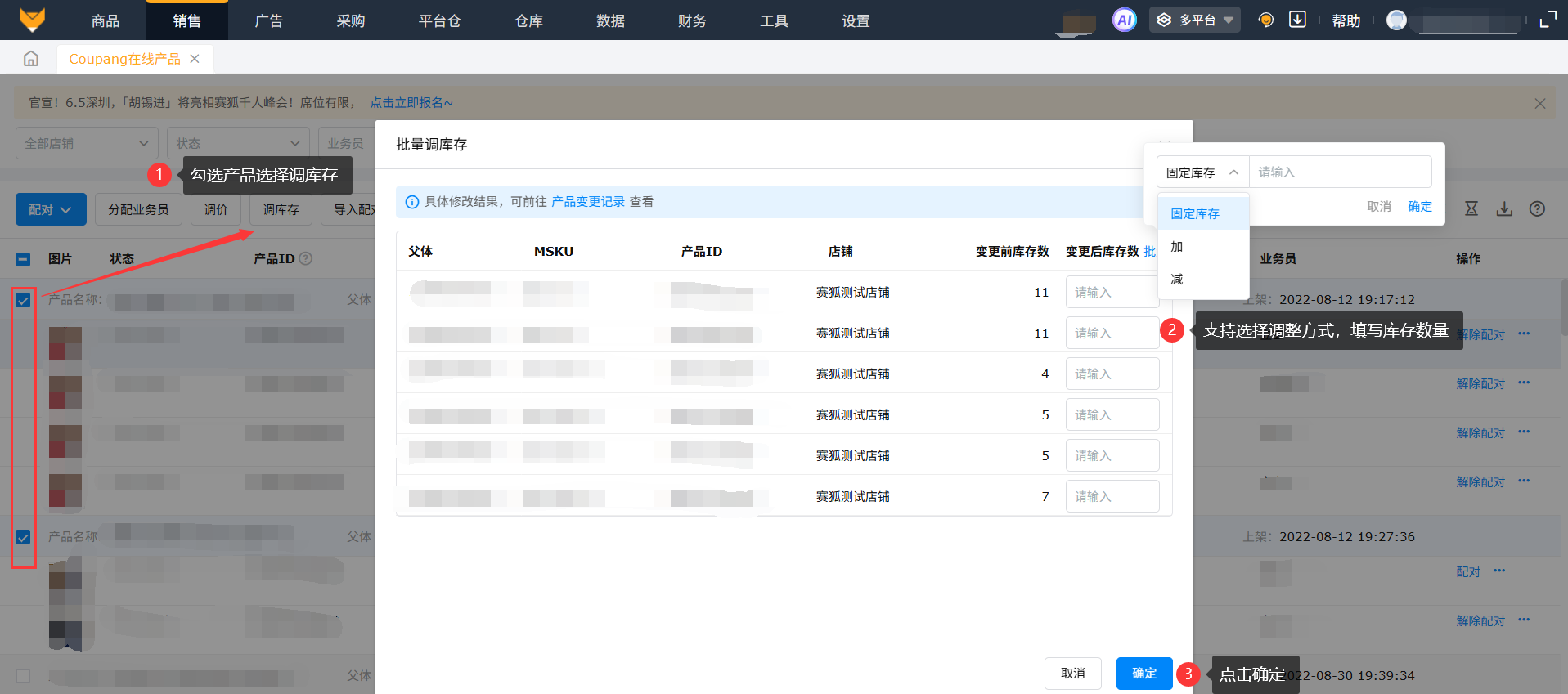
Task: Open the 产品变更记录 link
Action: tap(587, 202)
